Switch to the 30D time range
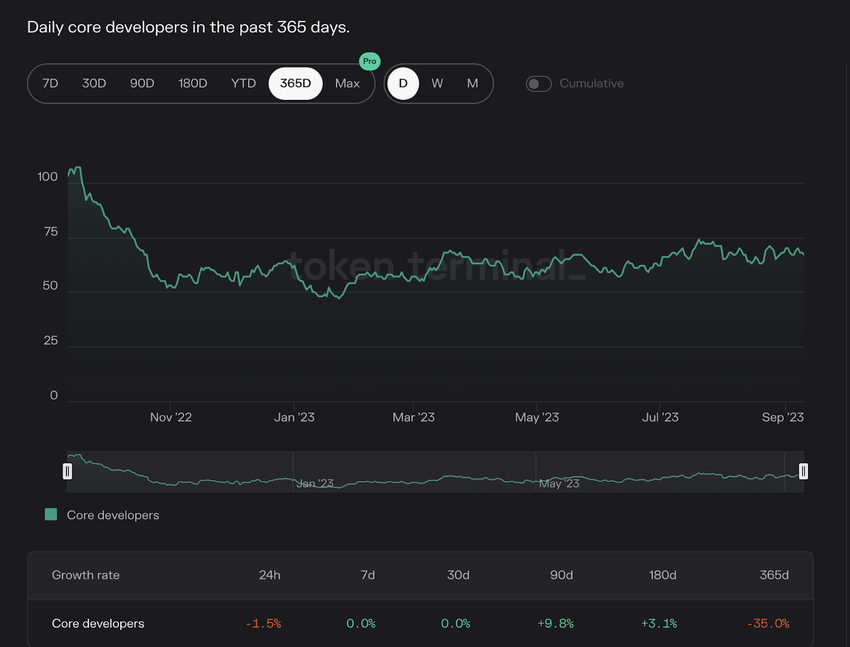This screenshot has width=850, height=647. click(94, 83)
